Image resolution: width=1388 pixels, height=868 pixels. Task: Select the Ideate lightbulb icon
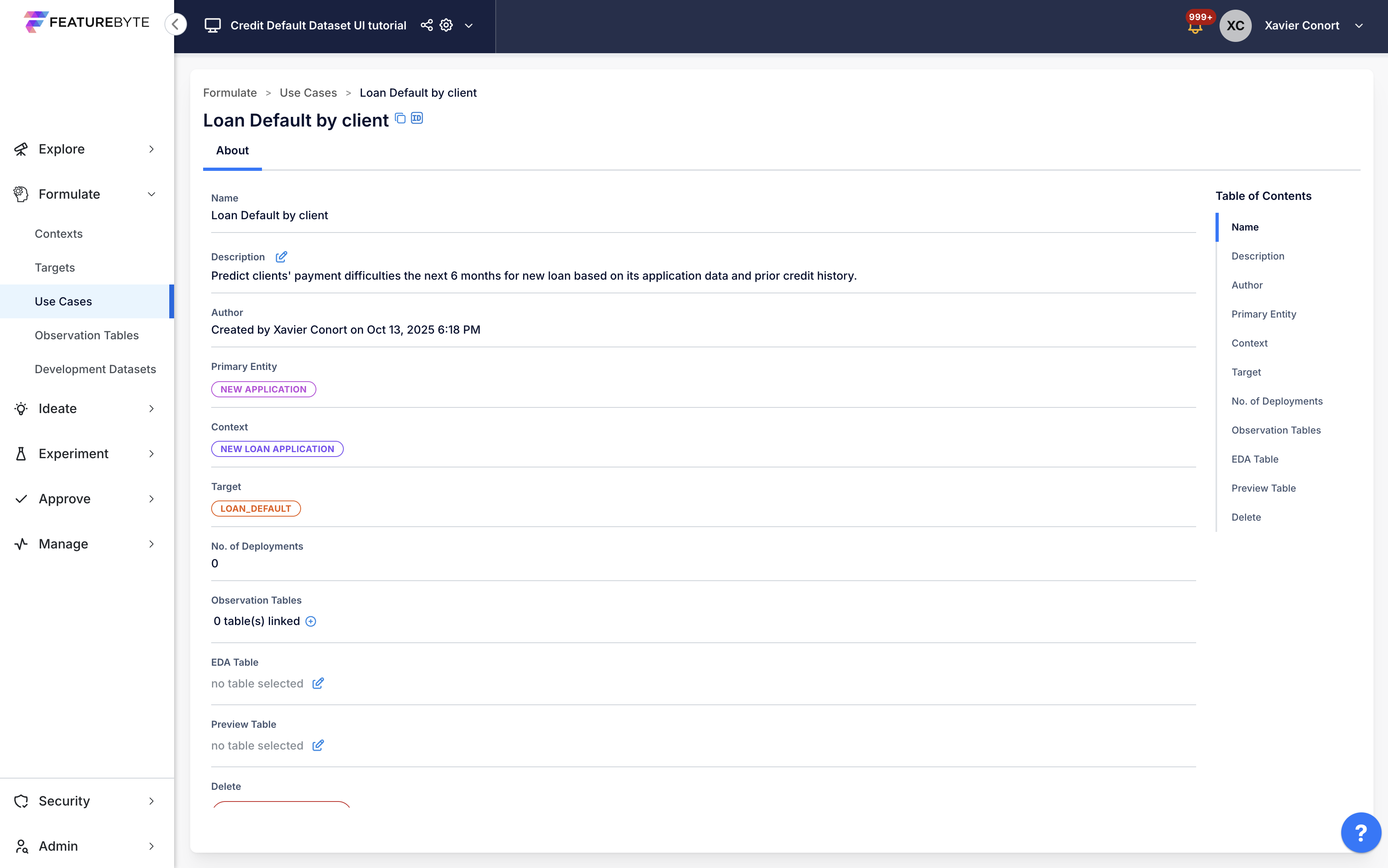[21, 408]
